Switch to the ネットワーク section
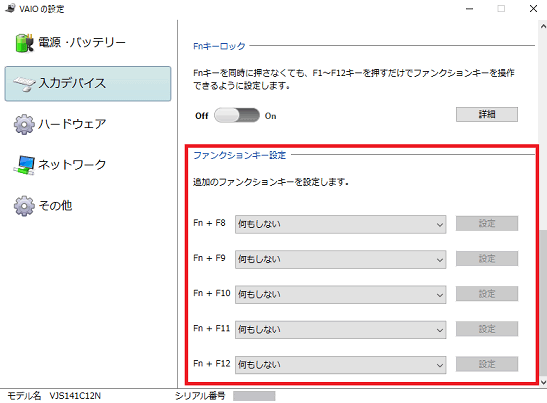The height and width of the screenshot is (403, 547). point(72,165)
